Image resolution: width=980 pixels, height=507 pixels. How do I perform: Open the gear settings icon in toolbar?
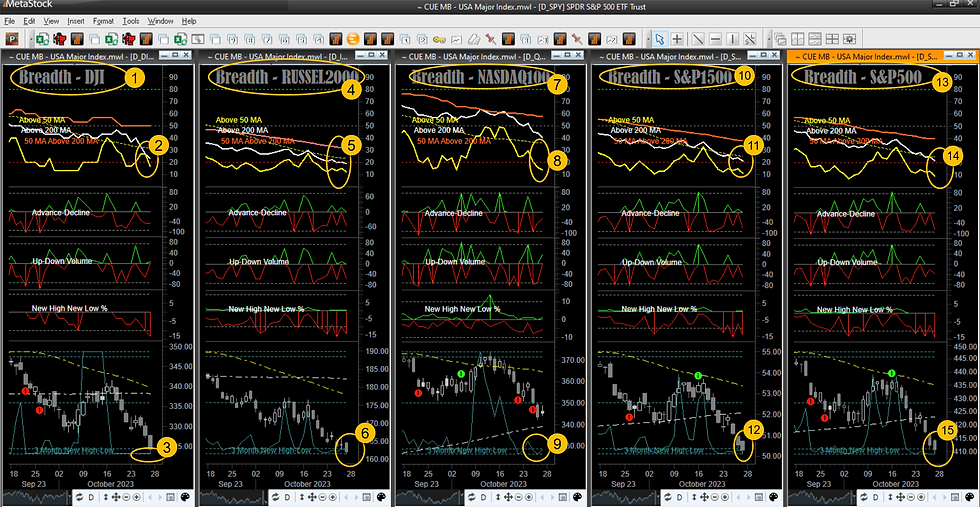click(x=849, y=39)
